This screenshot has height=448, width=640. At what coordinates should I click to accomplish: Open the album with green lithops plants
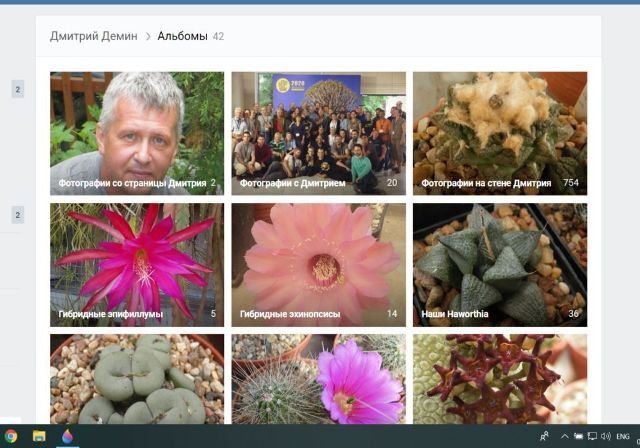pos(137,378)
